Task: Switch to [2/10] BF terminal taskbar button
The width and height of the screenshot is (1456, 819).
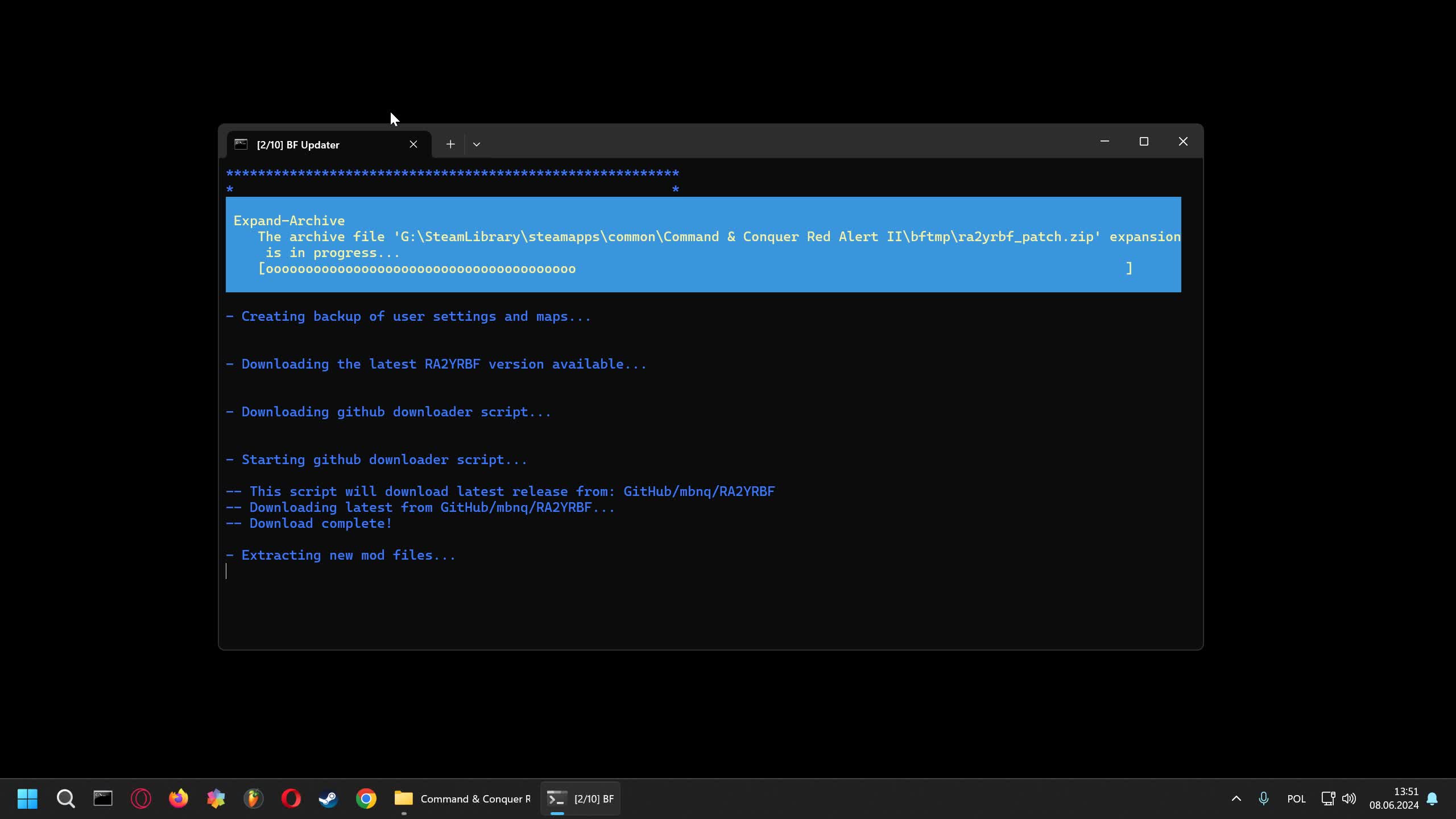Action: pyautogui.click(x=580, y=799)
